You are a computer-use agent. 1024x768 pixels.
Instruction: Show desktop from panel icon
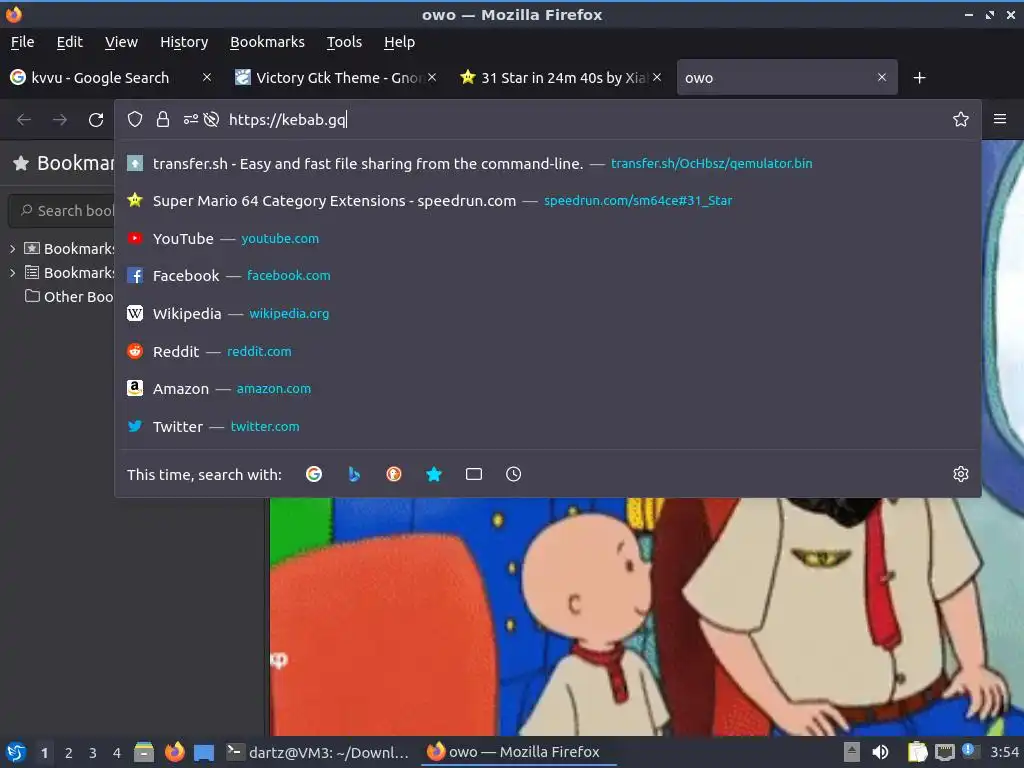[204, 752]
